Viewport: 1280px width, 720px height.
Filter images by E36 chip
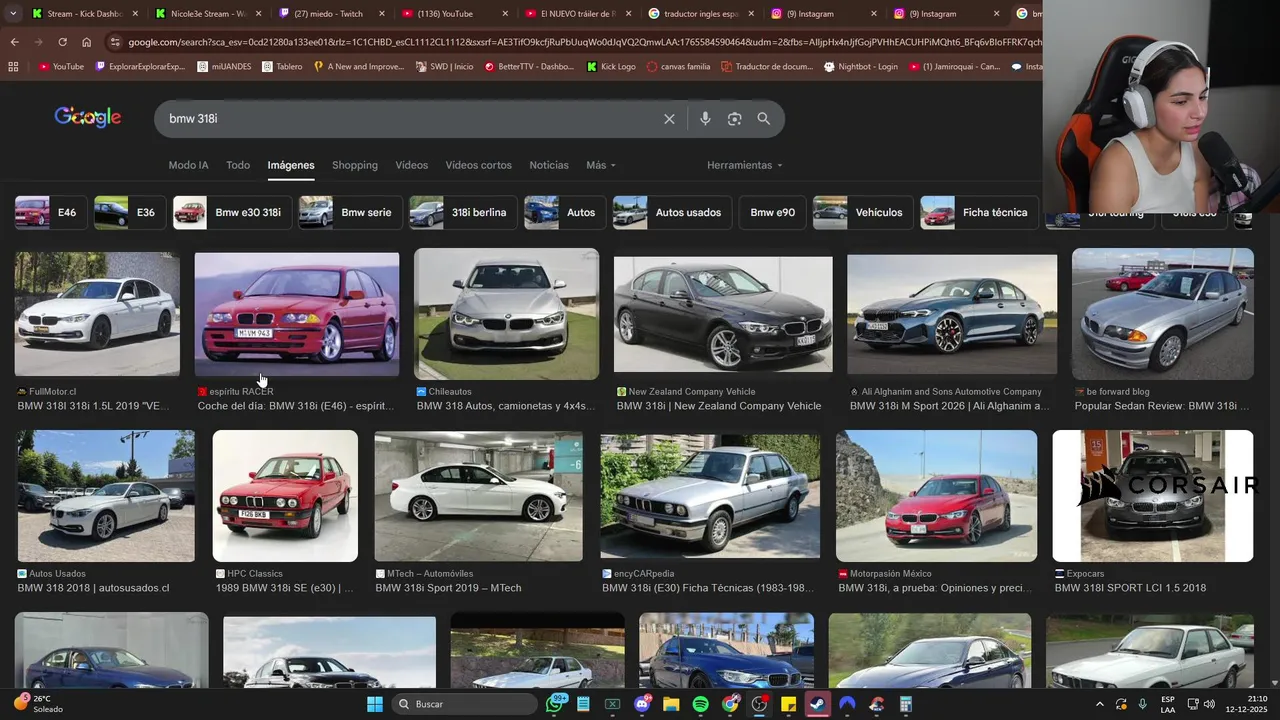tap(130, 213)
